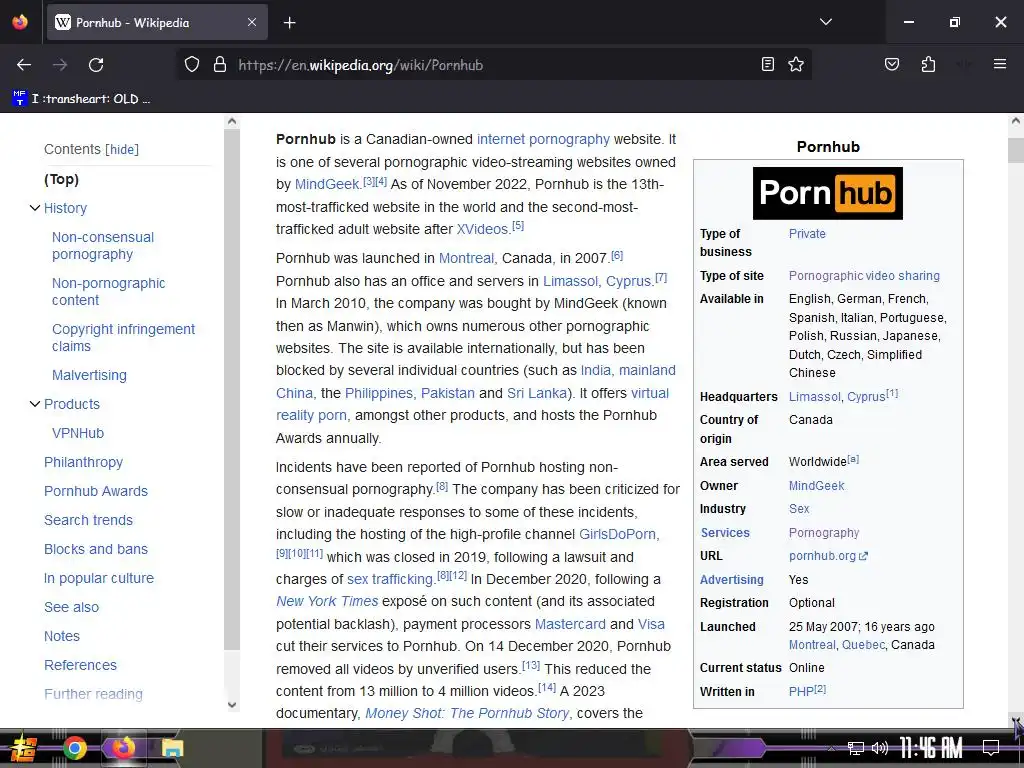This screenshot has width=1024, height=768.
Task: Open the GirlsDoPorn link
Action: (617, 534)
